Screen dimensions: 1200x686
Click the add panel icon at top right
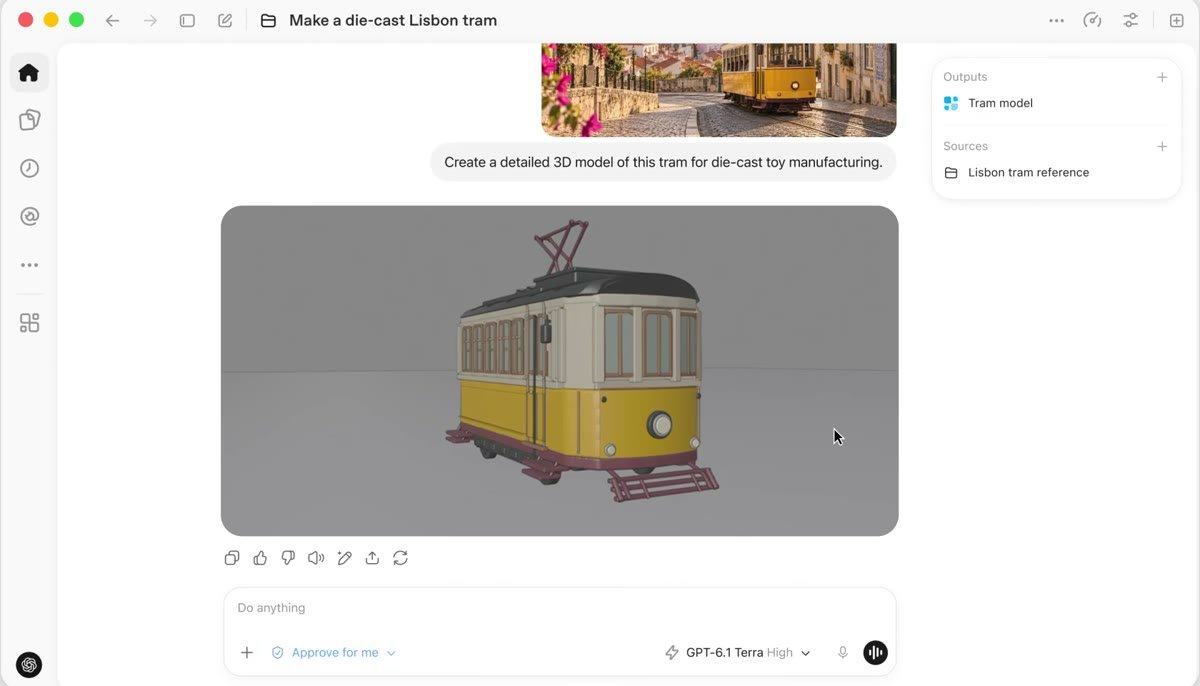click(x=1176, y=20)
